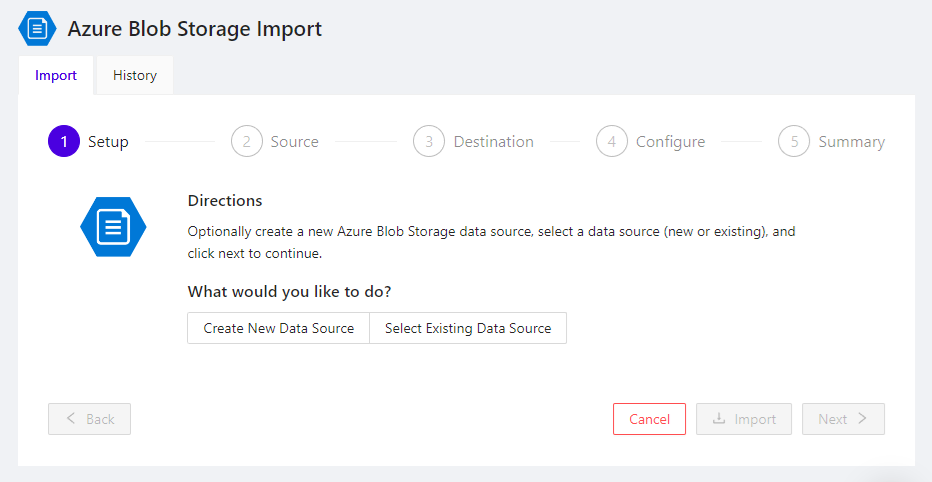The image size is (932, 482).
Task: Click the Next button
Action: coord(843,419)
